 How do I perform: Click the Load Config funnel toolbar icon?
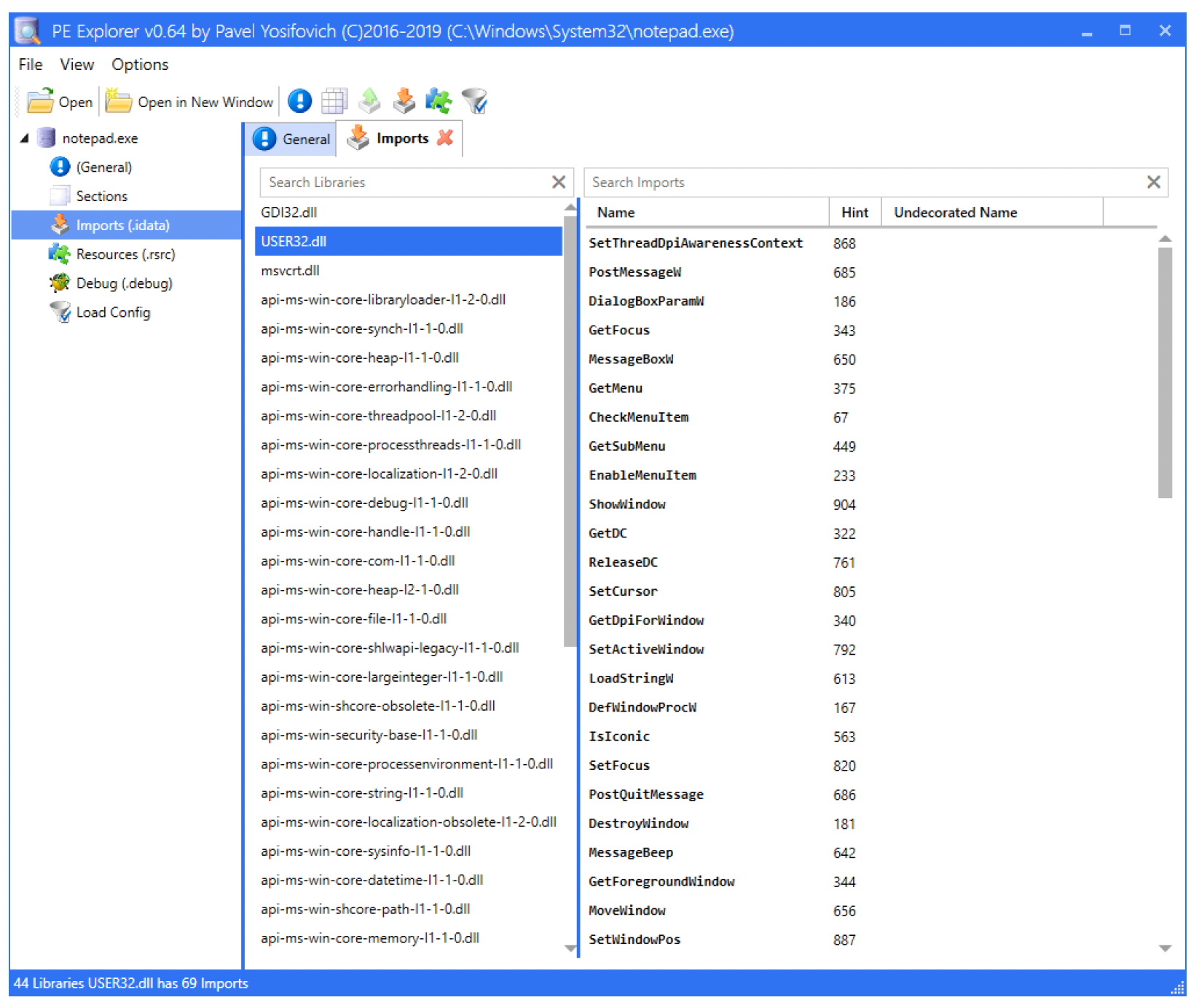[474, 101]
